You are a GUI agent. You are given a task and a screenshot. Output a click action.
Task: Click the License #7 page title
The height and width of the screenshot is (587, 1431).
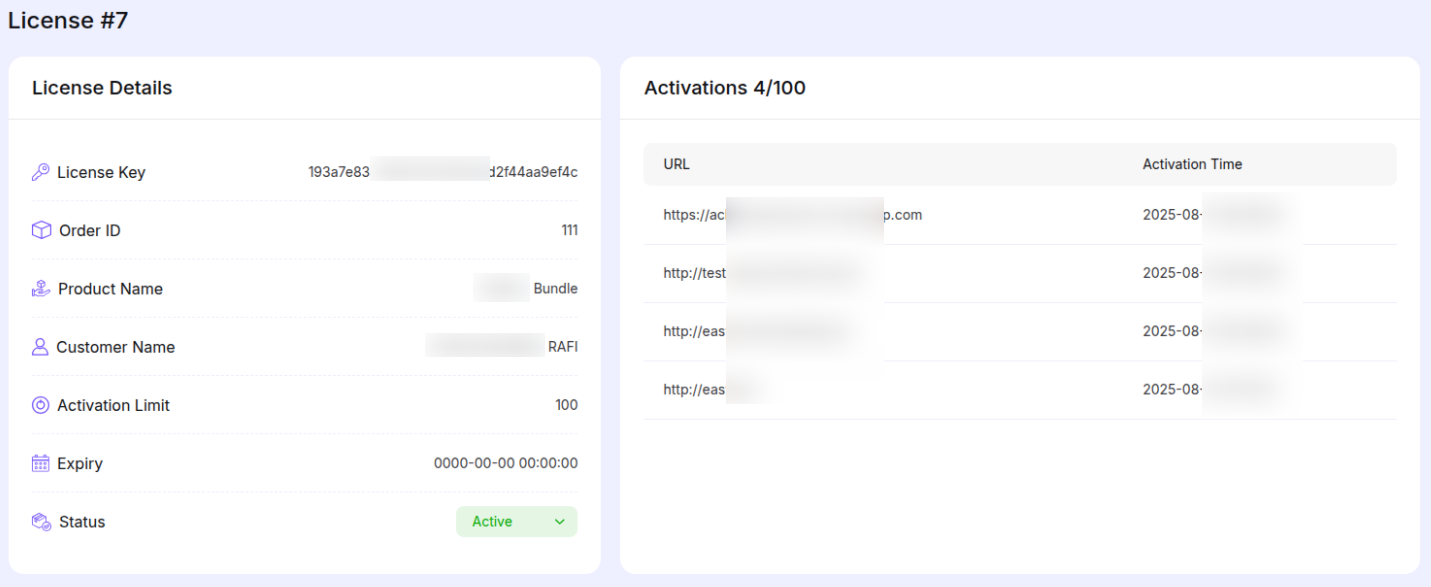click(x=67, y=20)
